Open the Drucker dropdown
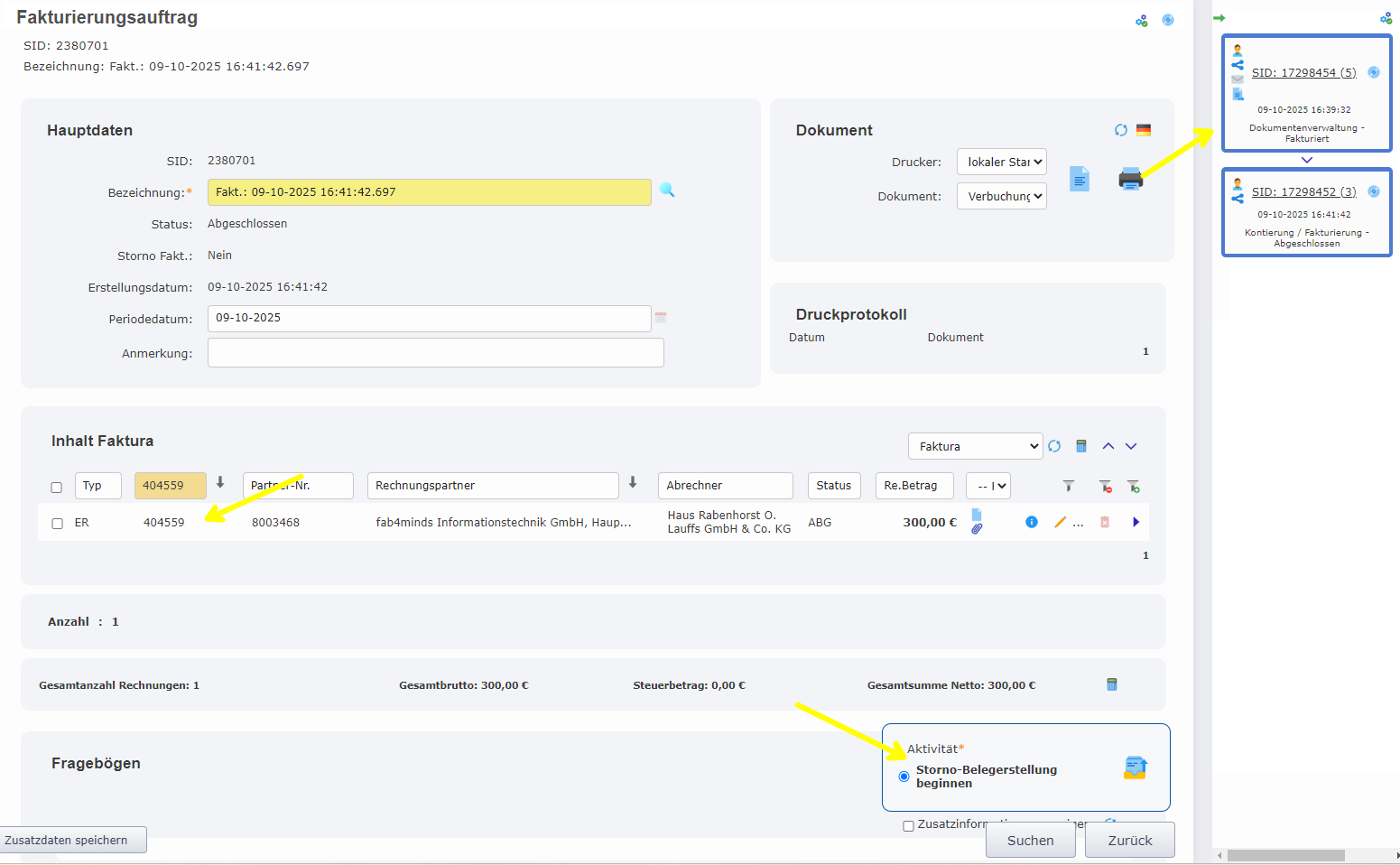This screenshot has width=1400, height=865. [1001, 162]
